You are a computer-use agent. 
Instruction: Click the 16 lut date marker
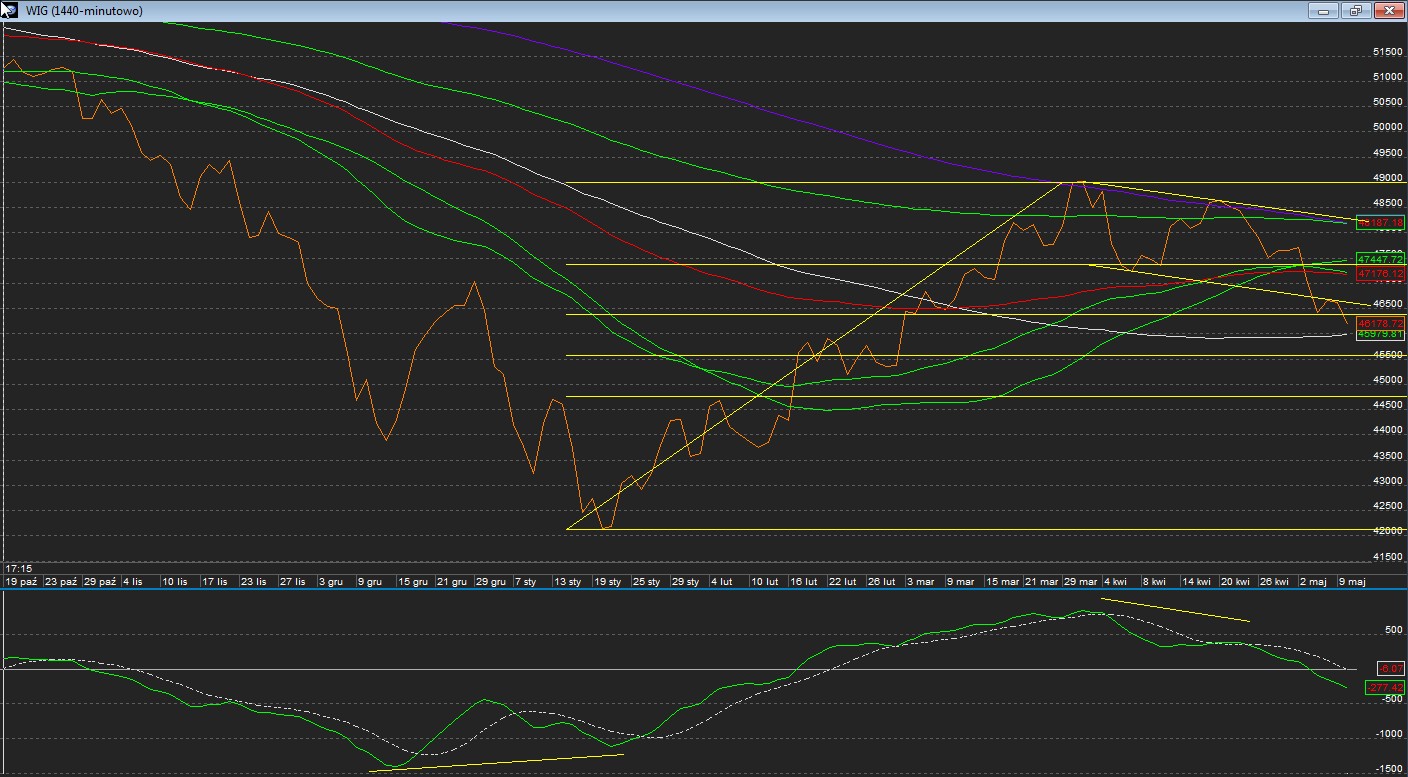804,581
